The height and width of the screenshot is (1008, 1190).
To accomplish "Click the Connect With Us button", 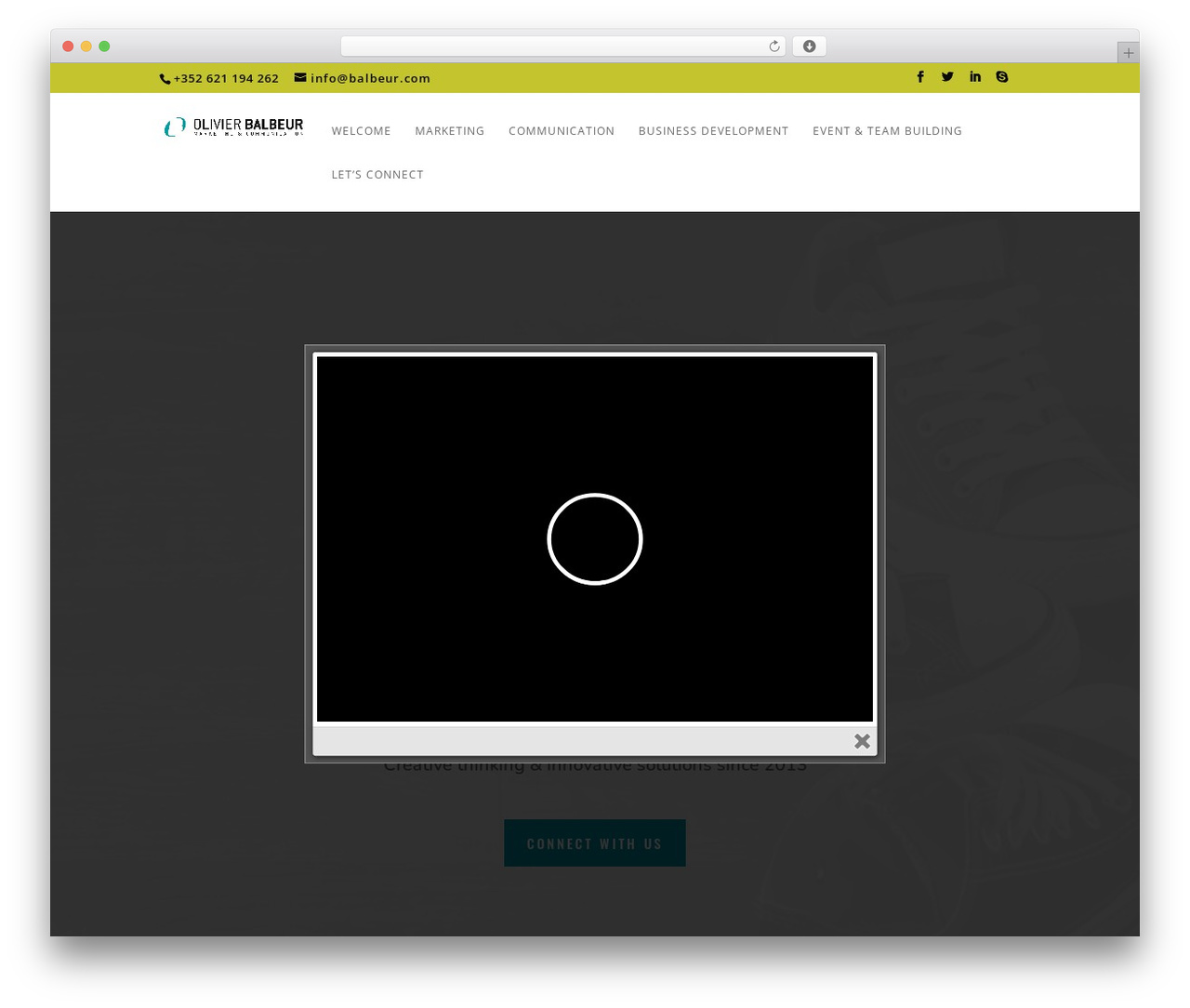I will (595, 843).
